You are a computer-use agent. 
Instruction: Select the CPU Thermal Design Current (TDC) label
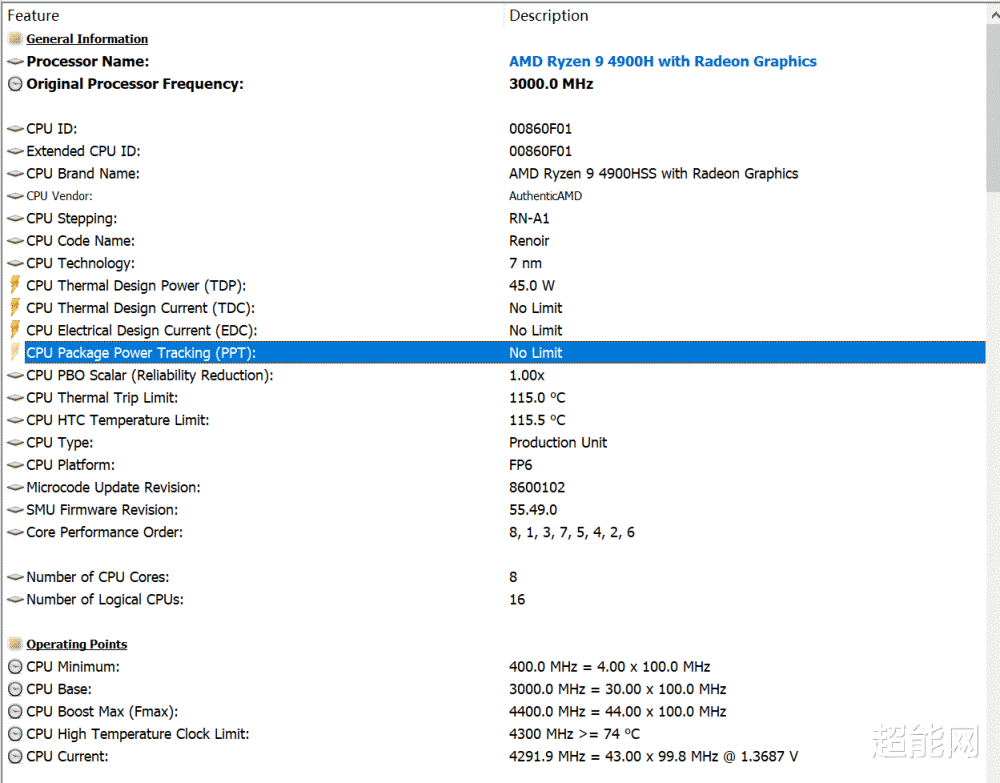(140, 308)
